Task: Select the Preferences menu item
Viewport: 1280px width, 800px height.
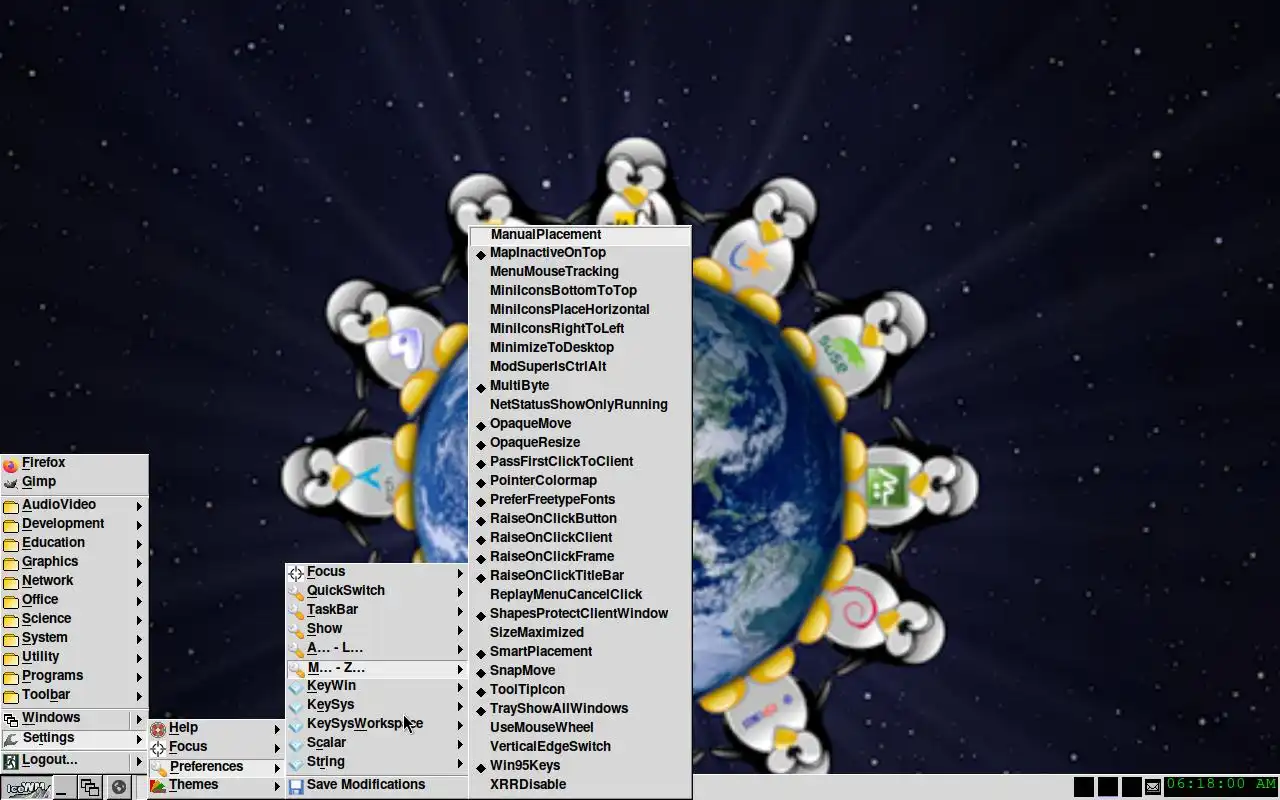Action: tap(215, 767)
